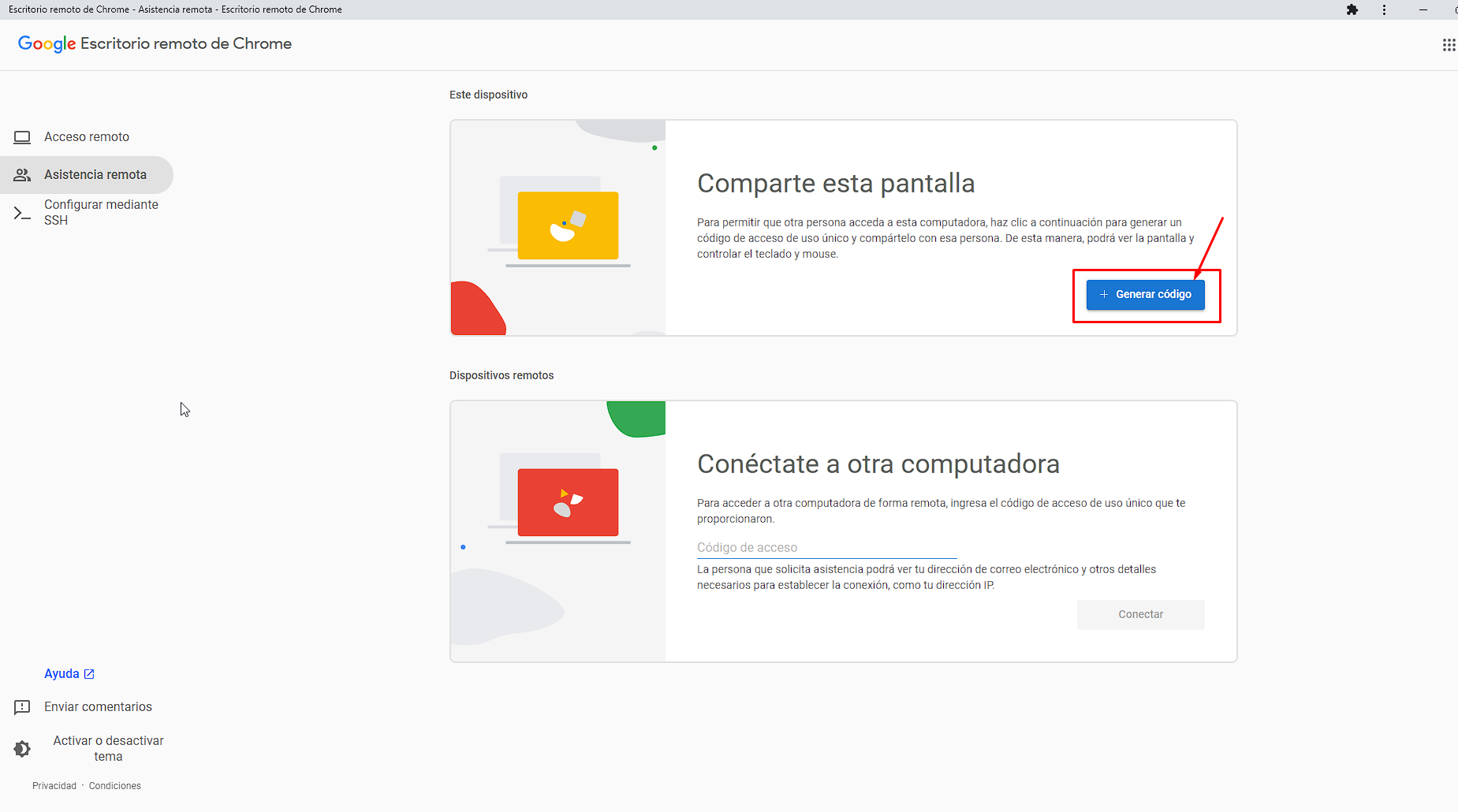Open Enviar comentarios feedback
The width and height of the screenshot is (1458, 812).
[x=87, y=707]
